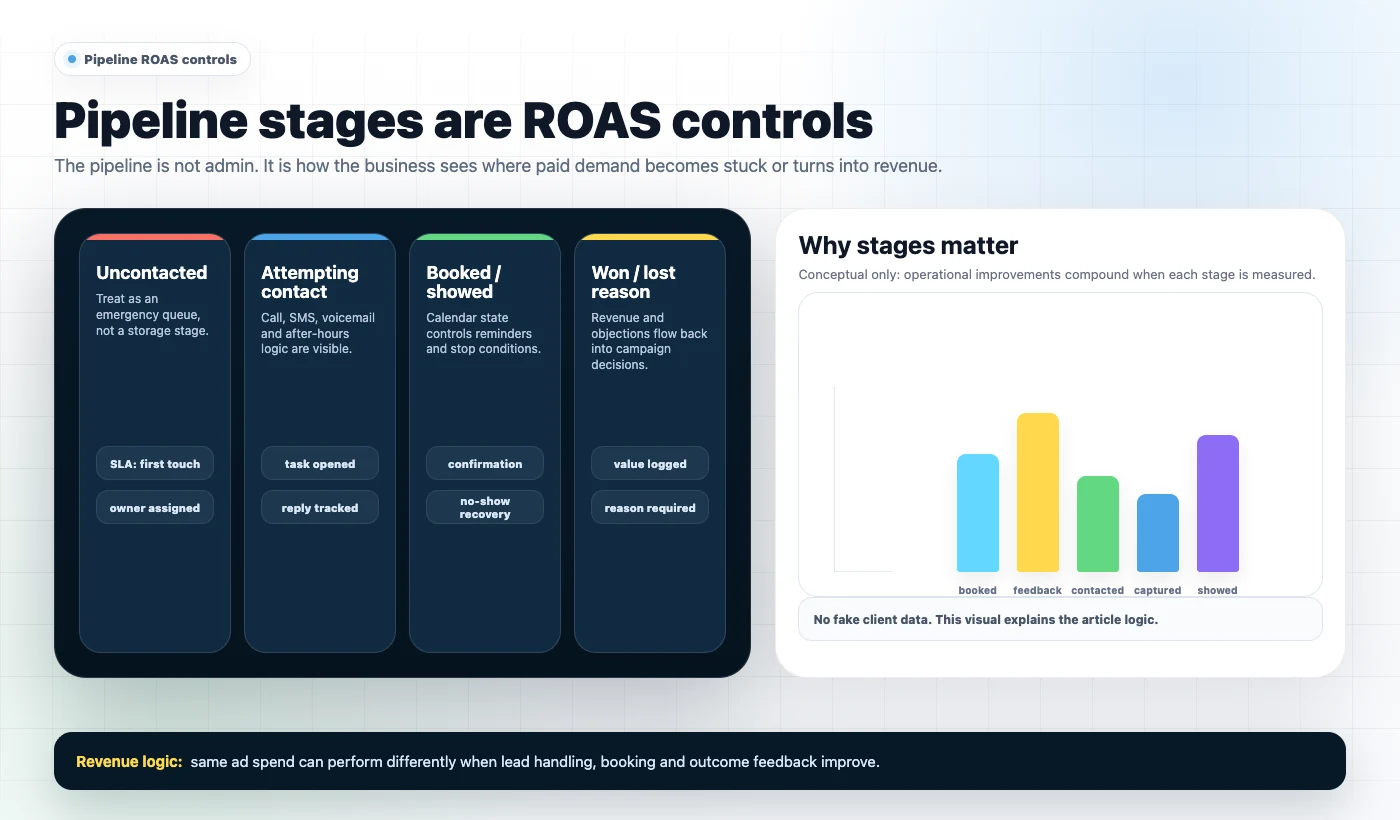Select the "confirmation" chip
Viewport: 1400px width, 820px height.
click(485, 463)
